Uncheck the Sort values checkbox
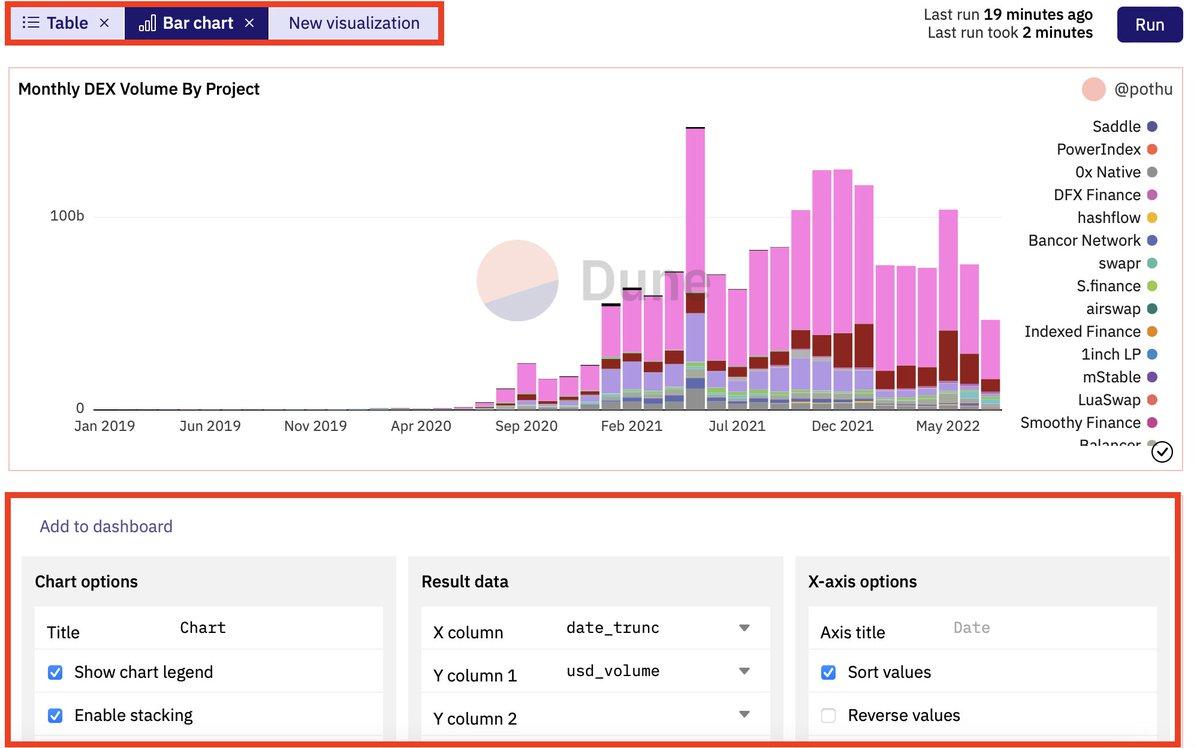The width and height of the screenshot is (1200, 748). (x=828, y=673)
